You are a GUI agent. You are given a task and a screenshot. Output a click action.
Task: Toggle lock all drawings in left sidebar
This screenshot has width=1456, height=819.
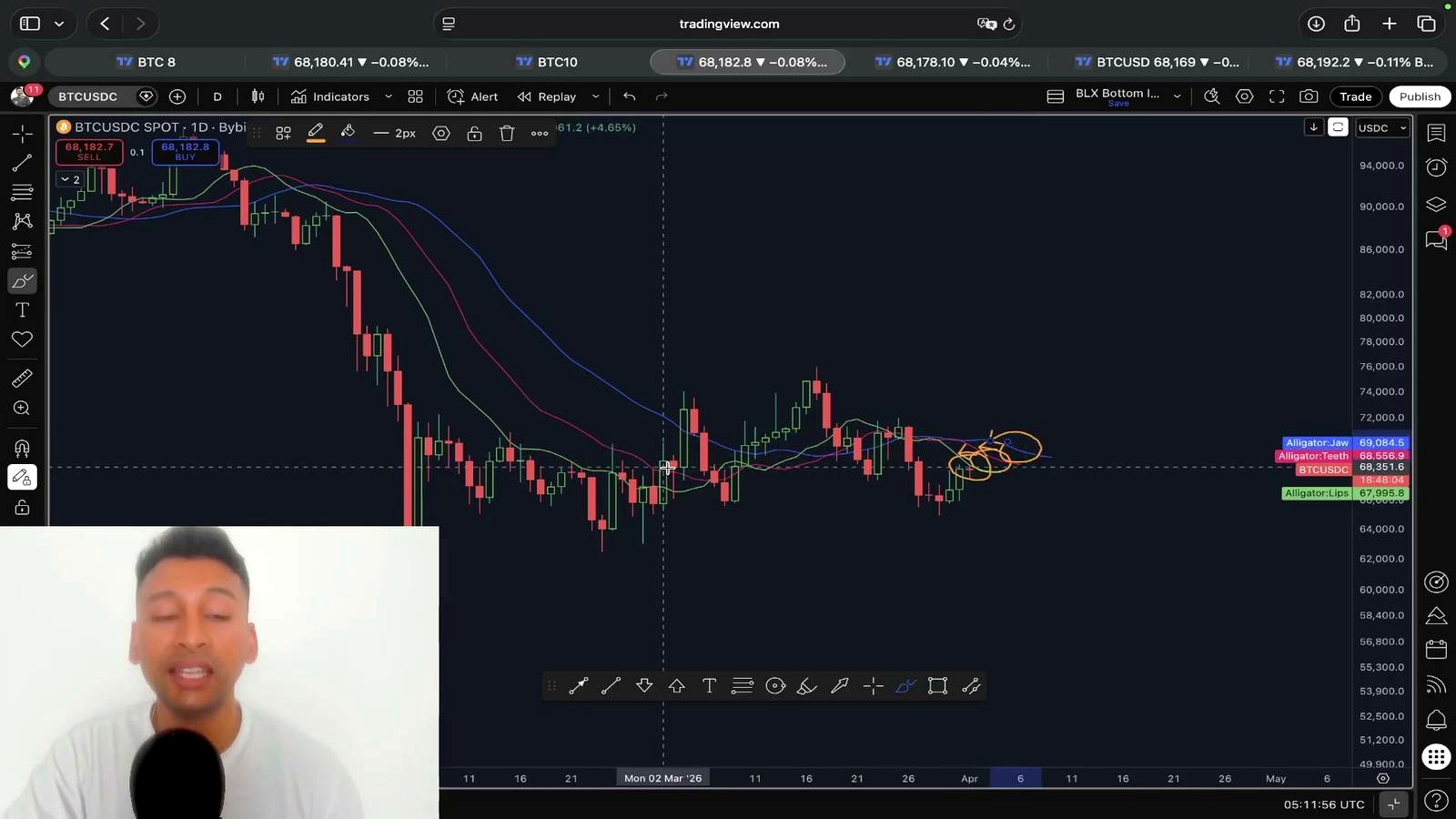[22, 508]
